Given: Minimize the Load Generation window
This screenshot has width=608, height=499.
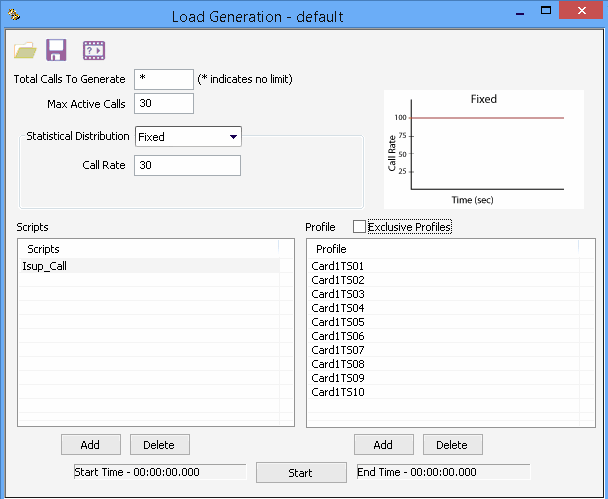Looking at the screenshot, I should click(x=520, y=12).
